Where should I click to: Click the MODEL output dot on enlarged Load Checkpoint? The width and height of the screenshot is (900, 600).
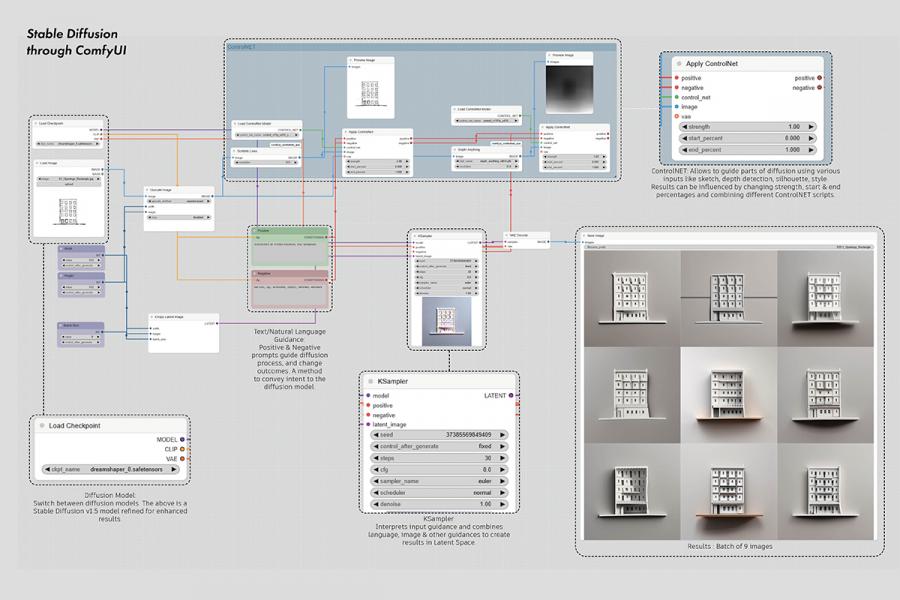click(182, 439)
